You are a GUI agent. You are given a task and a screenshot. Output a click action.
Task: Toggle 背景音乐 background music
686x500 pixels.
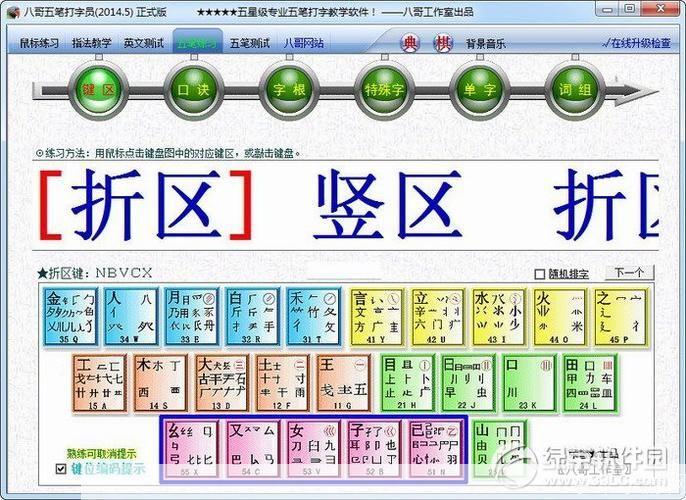coord(486,44)
